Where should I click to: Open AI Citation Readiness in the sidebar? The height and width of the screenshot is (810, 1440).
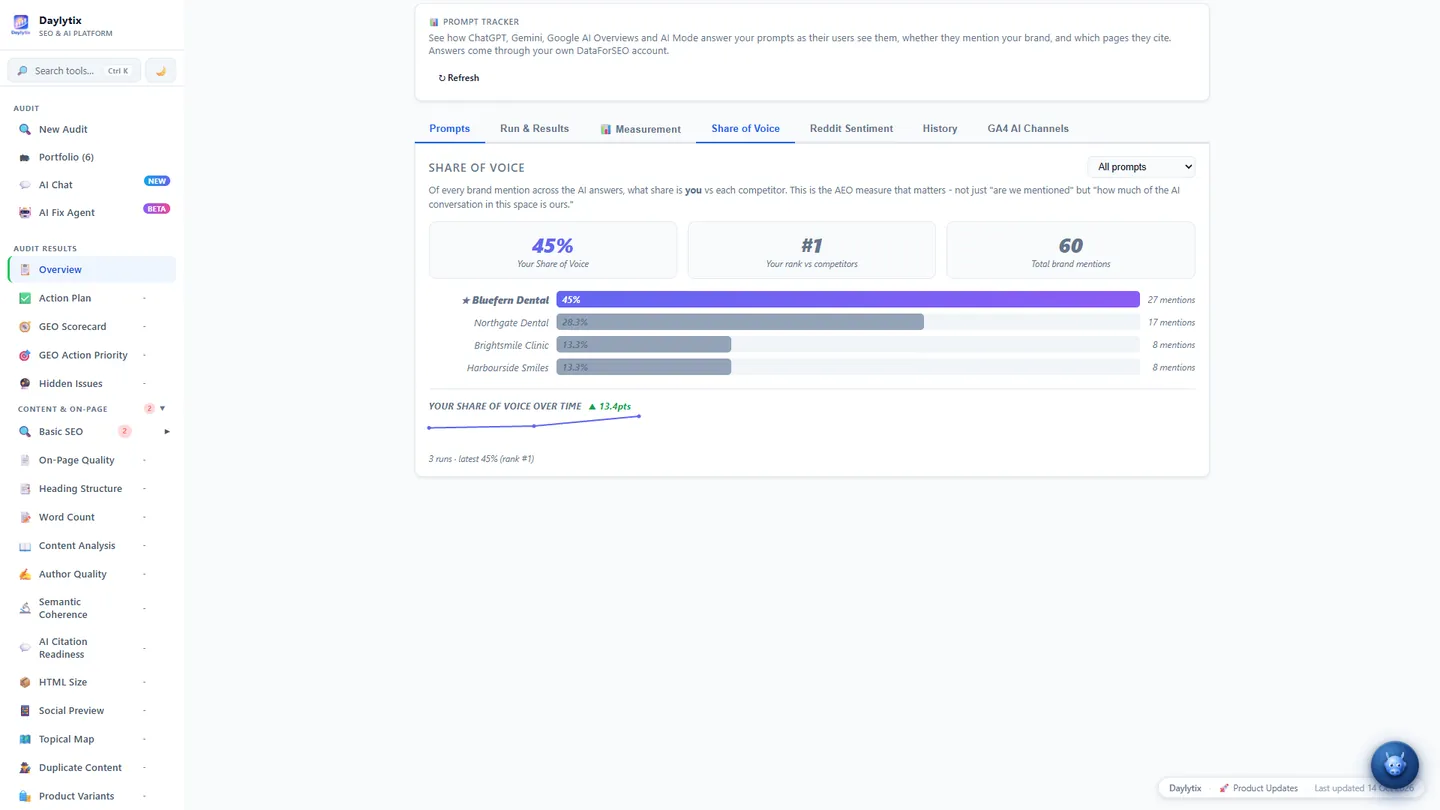click(x=92, y=648)
